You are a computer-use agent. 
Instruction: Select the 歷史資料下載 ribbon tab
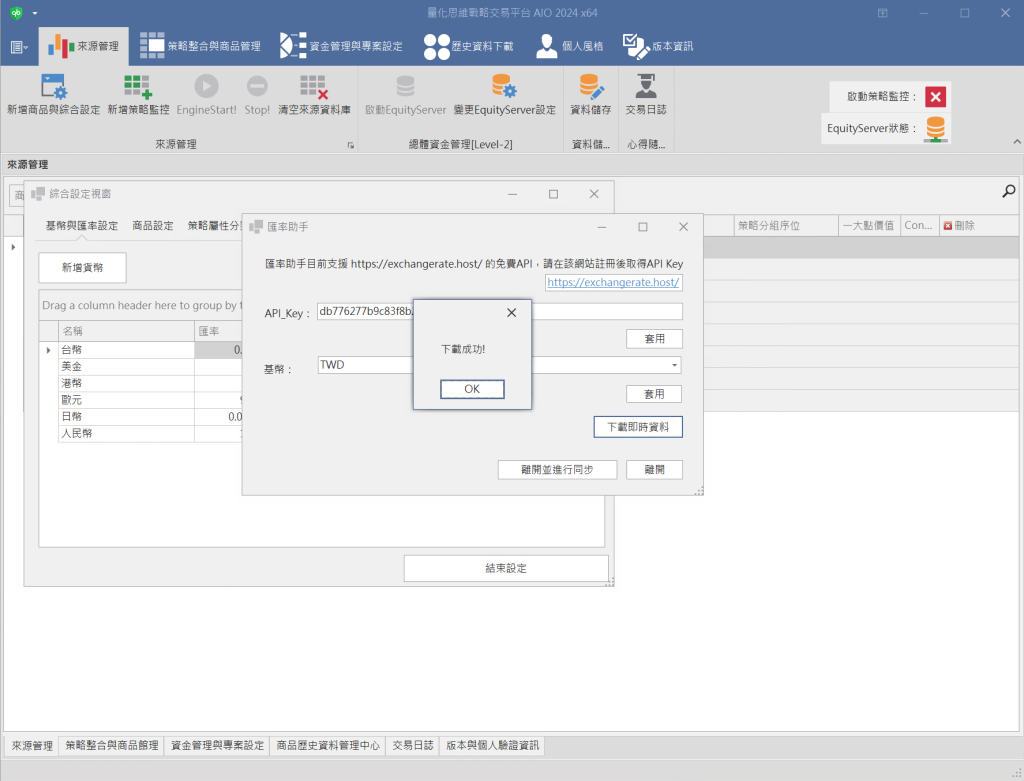tap(468, 46)
